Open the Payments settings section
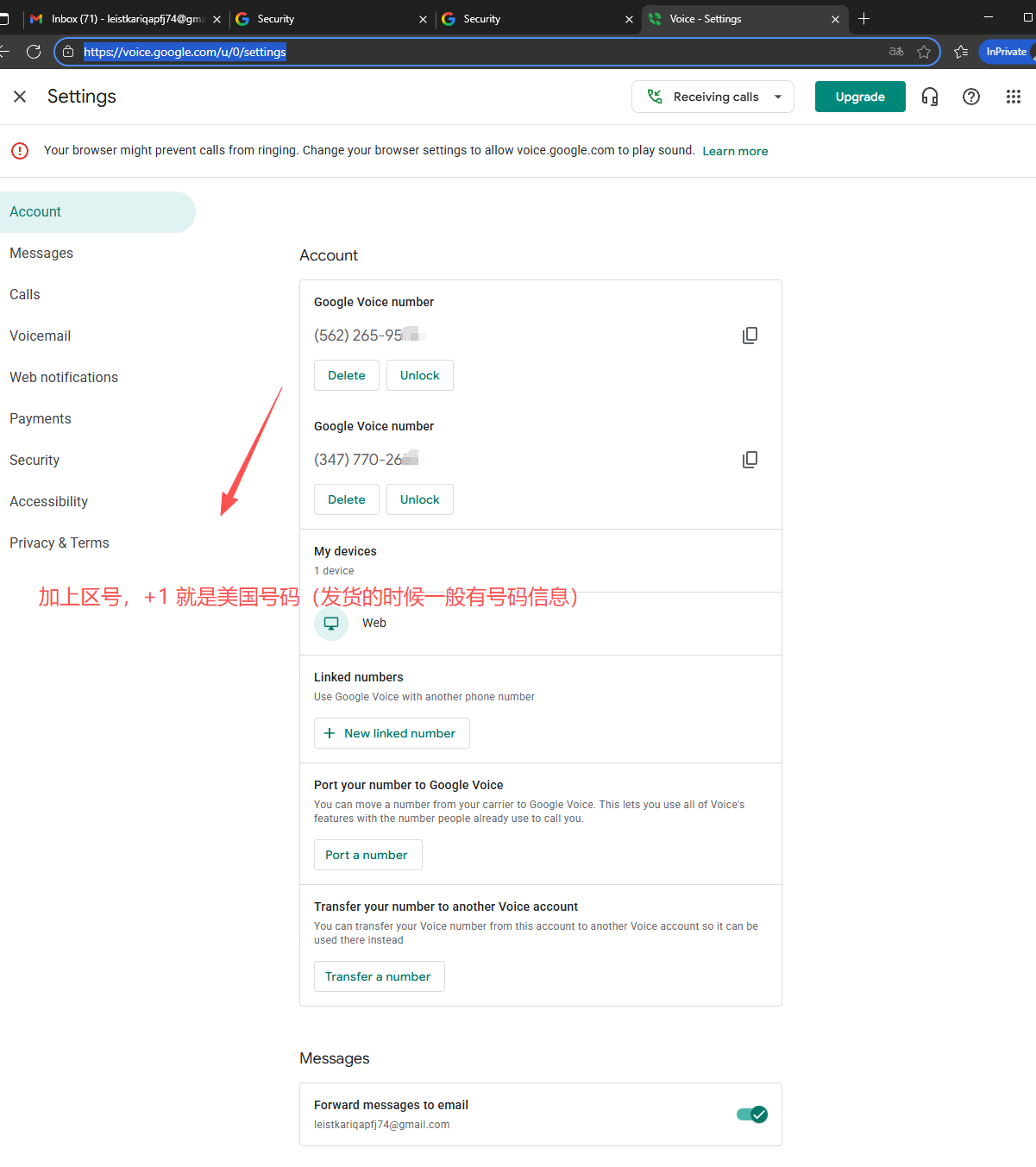Screen dimensions: 1036x1167 coord(41,419)
